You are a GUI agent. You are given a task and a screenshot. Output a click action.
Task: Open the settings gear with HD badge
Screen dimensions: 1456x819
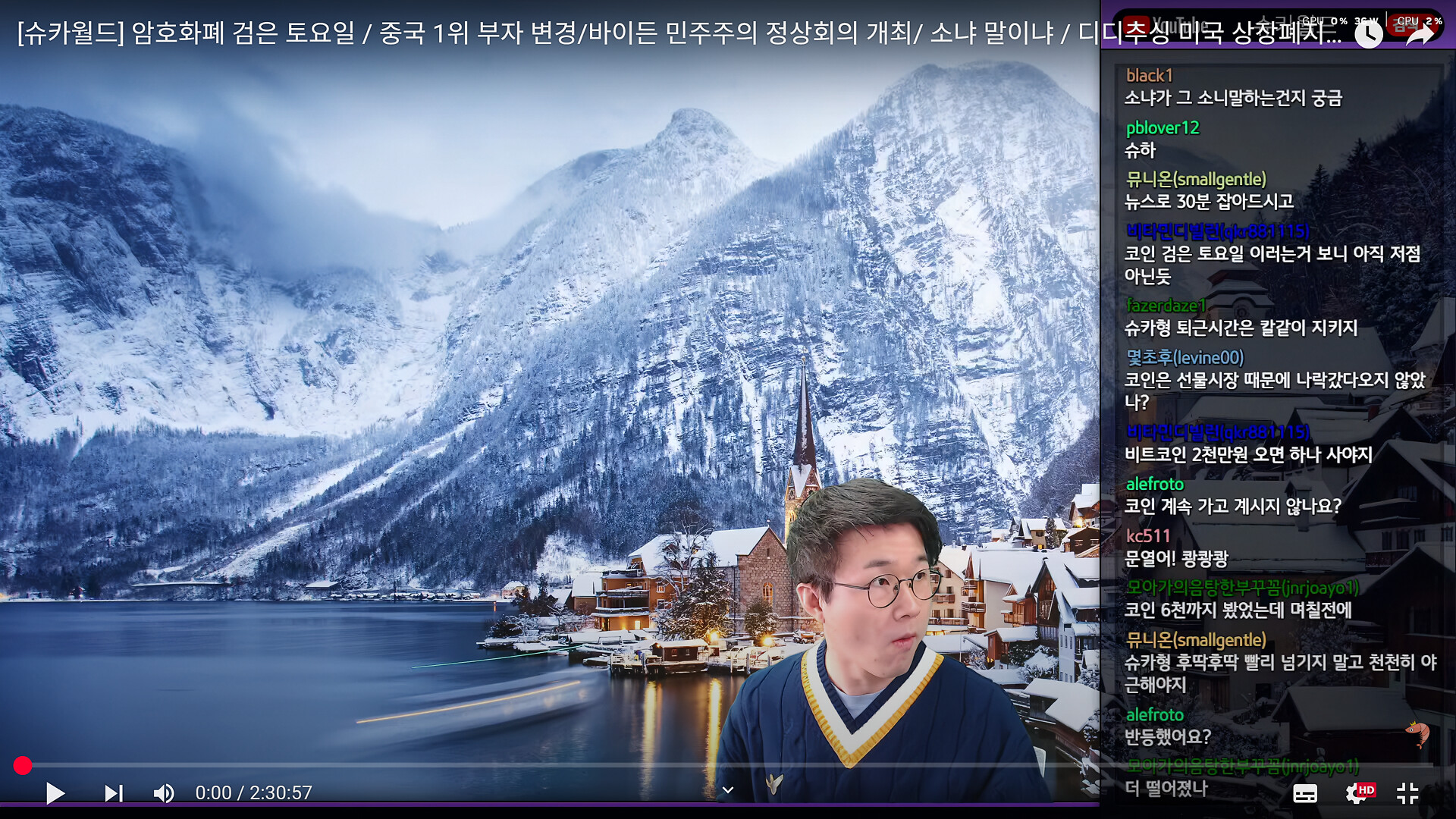(x=1357, y=793)
